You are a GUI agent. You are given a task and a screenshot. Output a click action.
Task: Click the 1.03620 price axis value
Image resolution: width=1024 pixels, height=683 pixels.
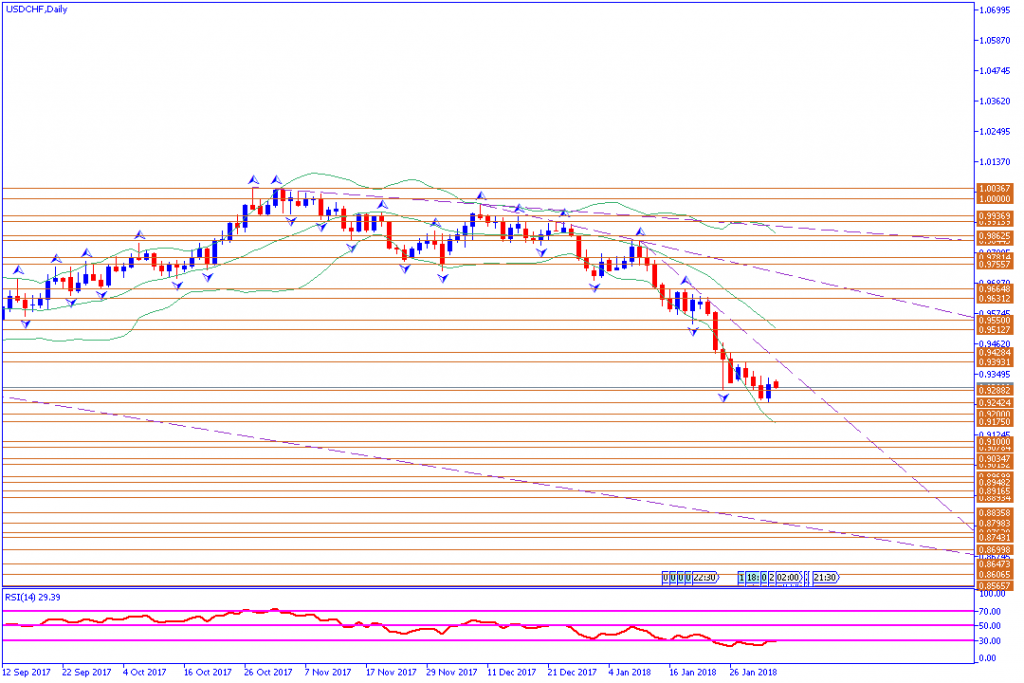995,101
